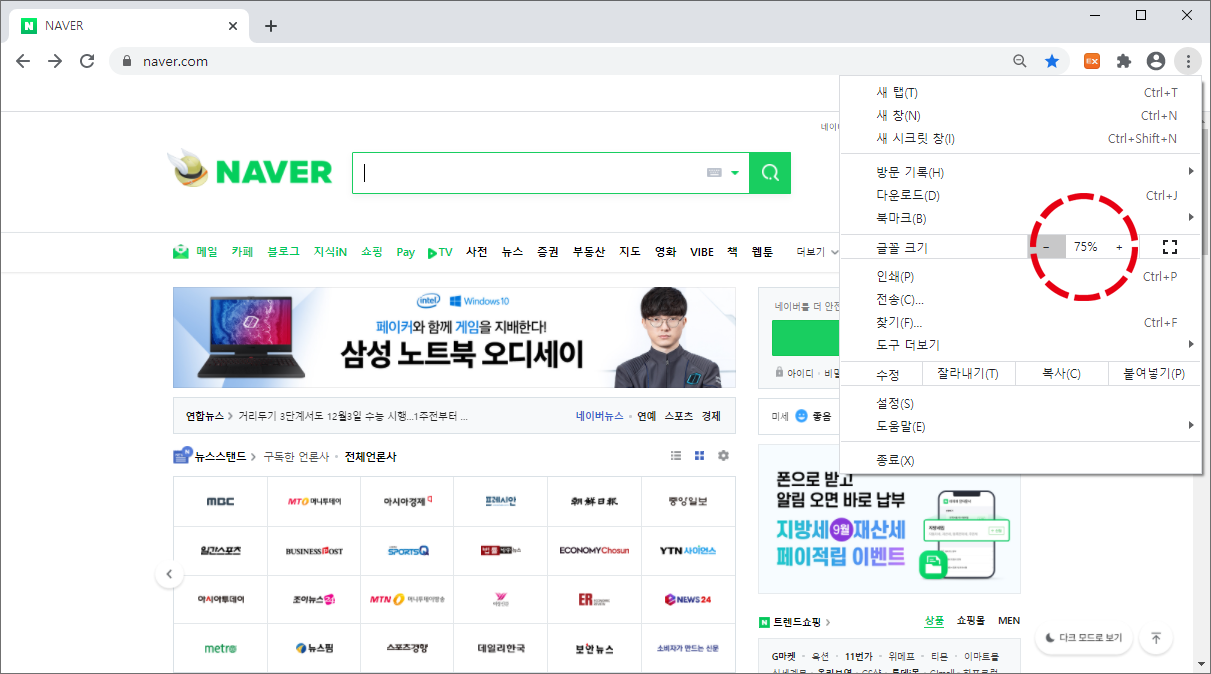Expand search autocomplete dropdown arrow
Screen dimensions: 1211x674
(735, 173)
